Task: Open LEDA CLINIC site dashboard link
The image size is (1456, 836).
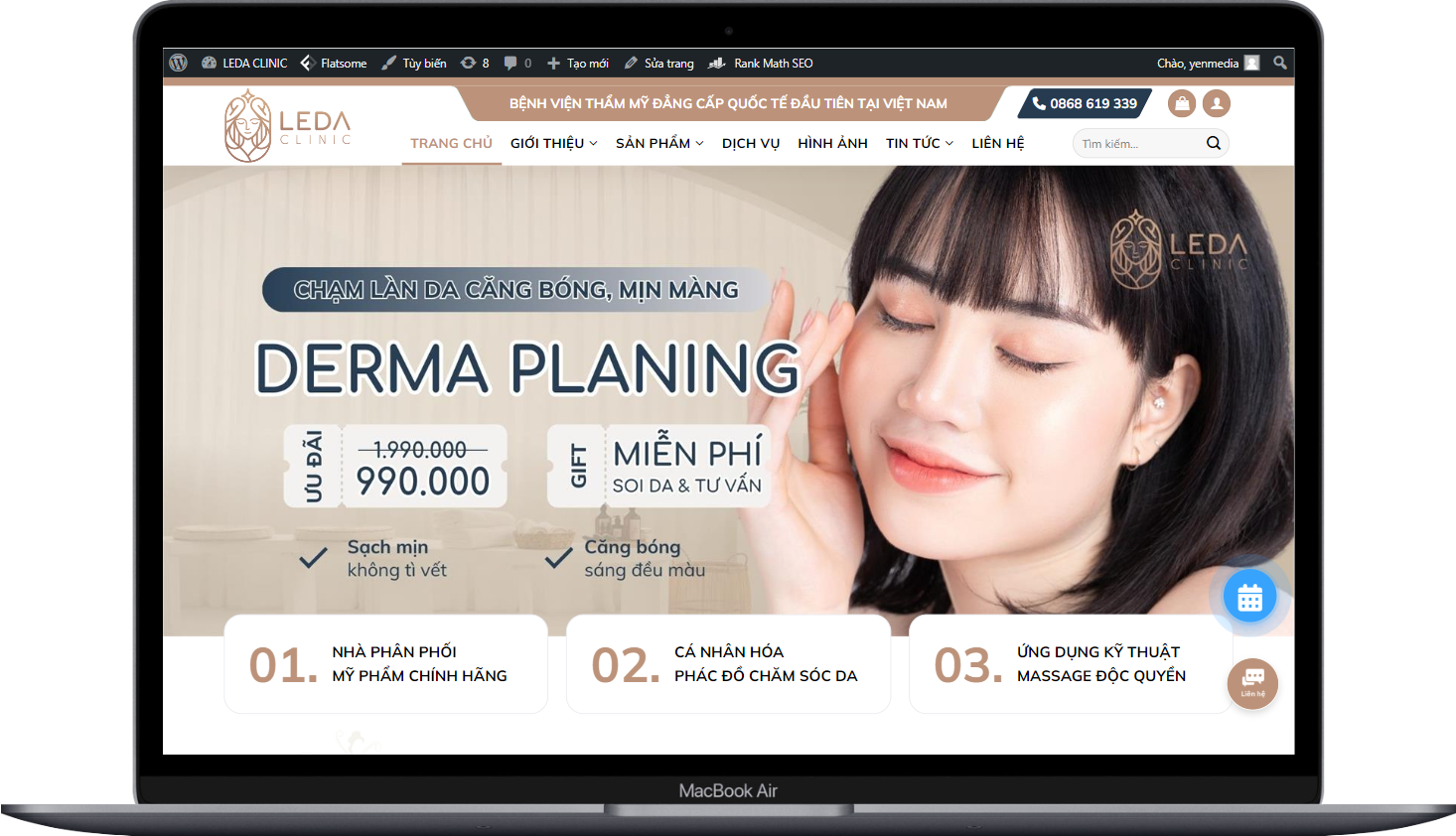Action: pos(244,63)
